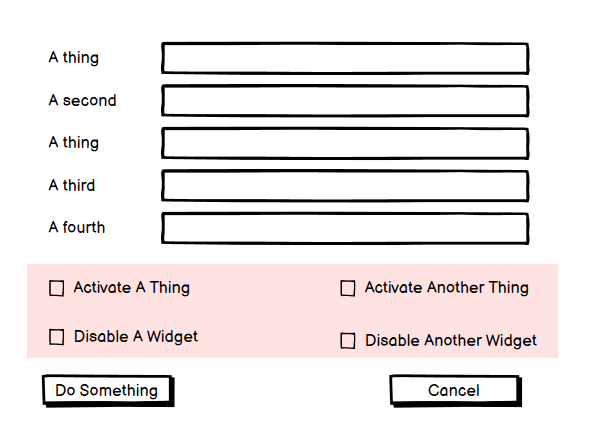Focus the A second text field
The height and width of the screenshot is (436, 591).
click(x=345, y=101)
